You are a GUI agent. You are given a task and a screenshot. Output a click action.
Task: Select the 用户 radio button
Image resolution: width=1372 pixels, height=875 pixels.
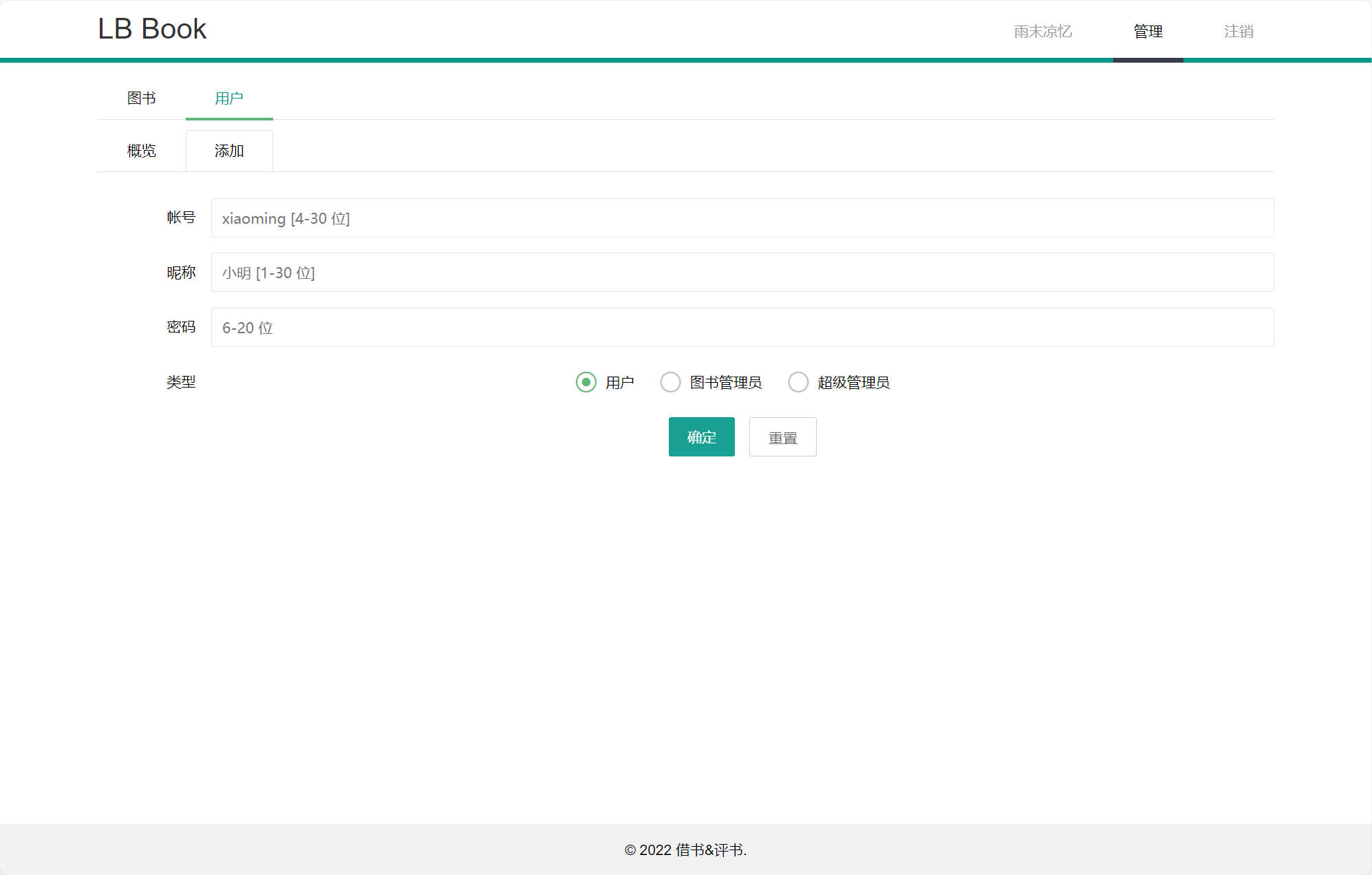pyautogui.click(x=586, y=382)
